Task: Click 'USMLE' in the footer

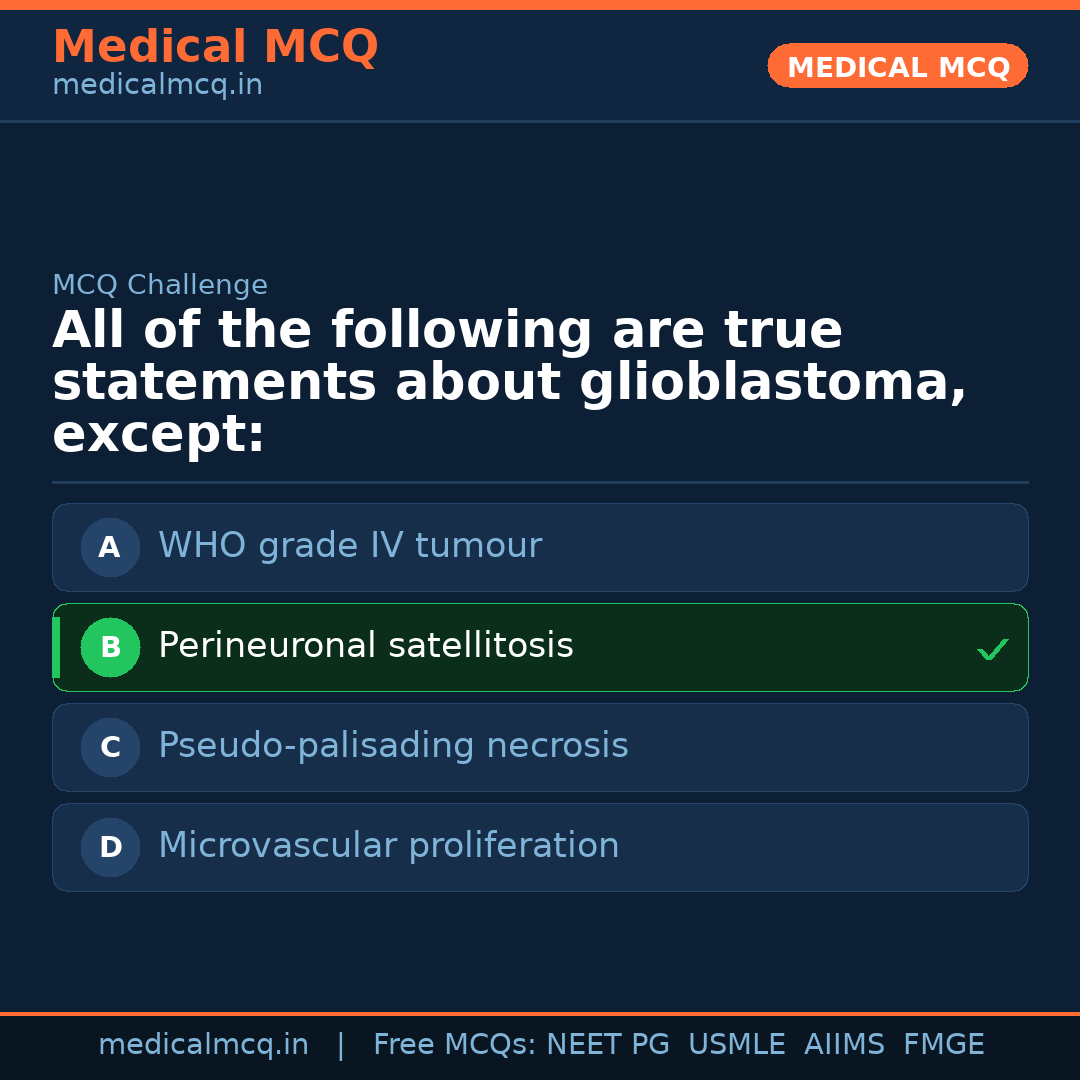Action: [x=736, y=1045]
